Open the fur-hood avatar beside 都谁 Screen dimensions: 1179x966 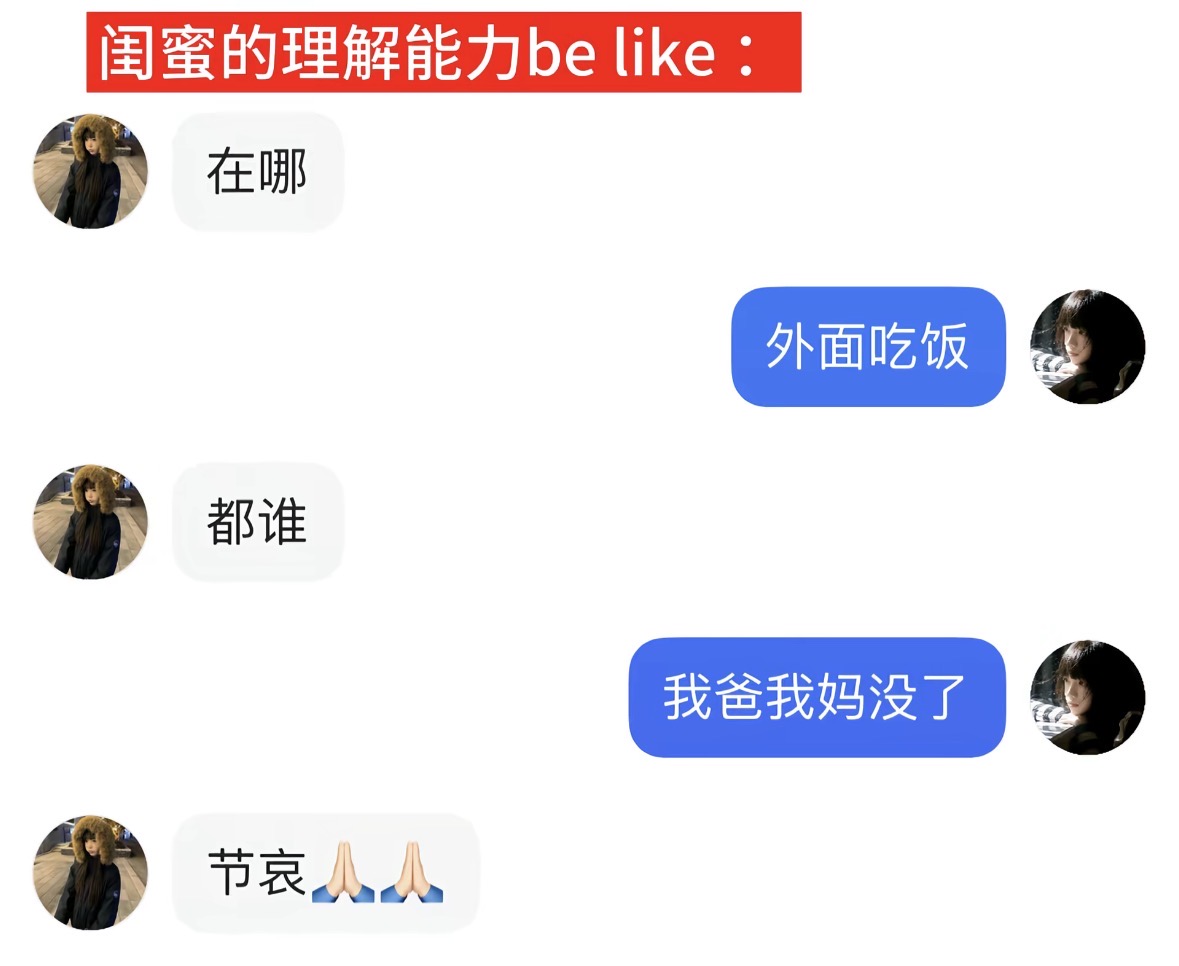pyautogui.click(x=90, y=522)
